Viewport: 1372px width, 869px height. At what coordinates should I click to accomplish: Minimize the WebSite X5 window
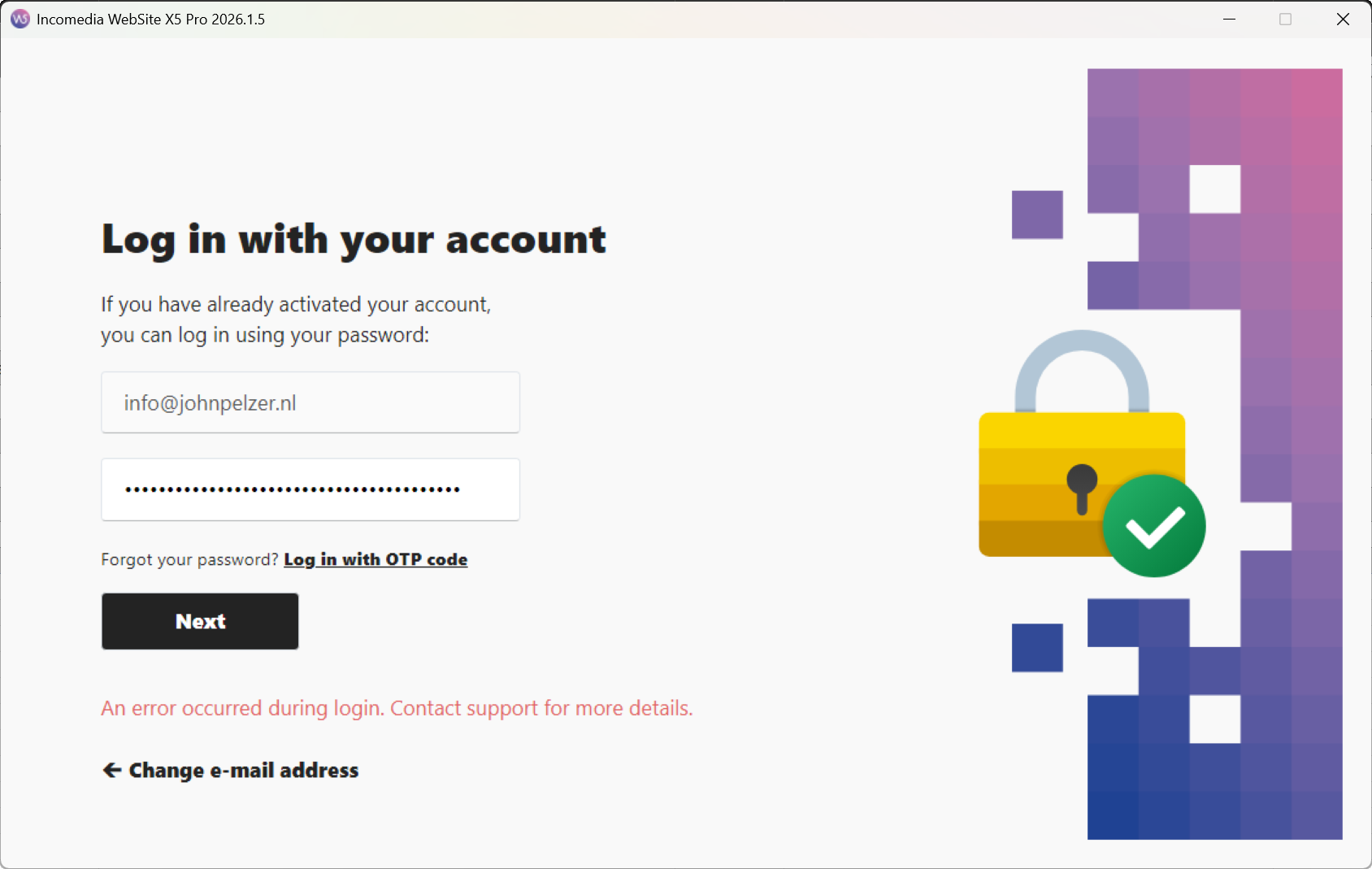(x=1229, y=19)
